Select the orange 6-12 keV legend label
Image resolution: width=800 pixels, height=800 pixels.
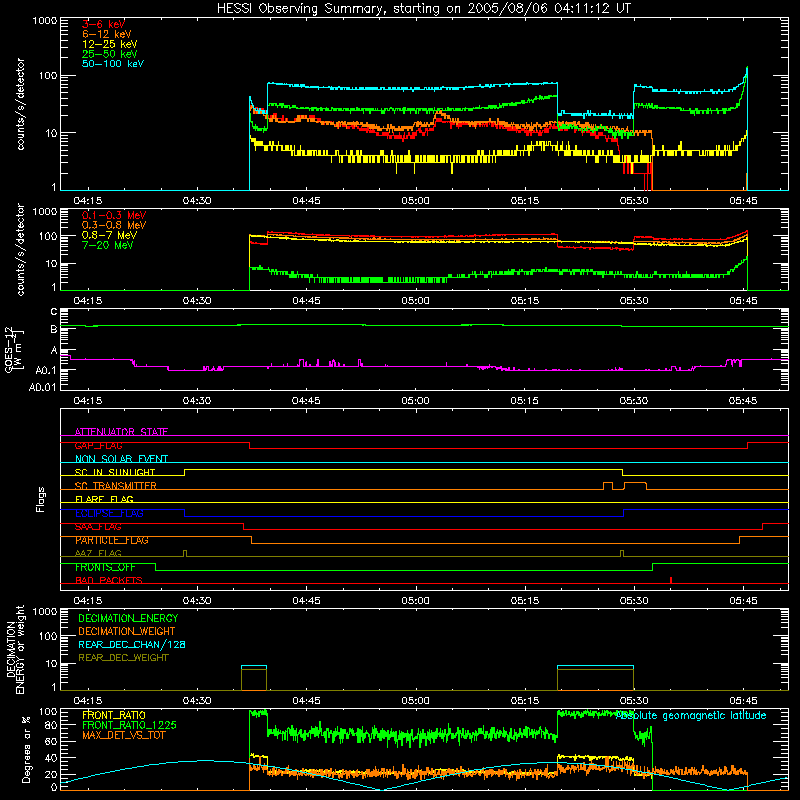pyautogui.click(x=107, y=34)
